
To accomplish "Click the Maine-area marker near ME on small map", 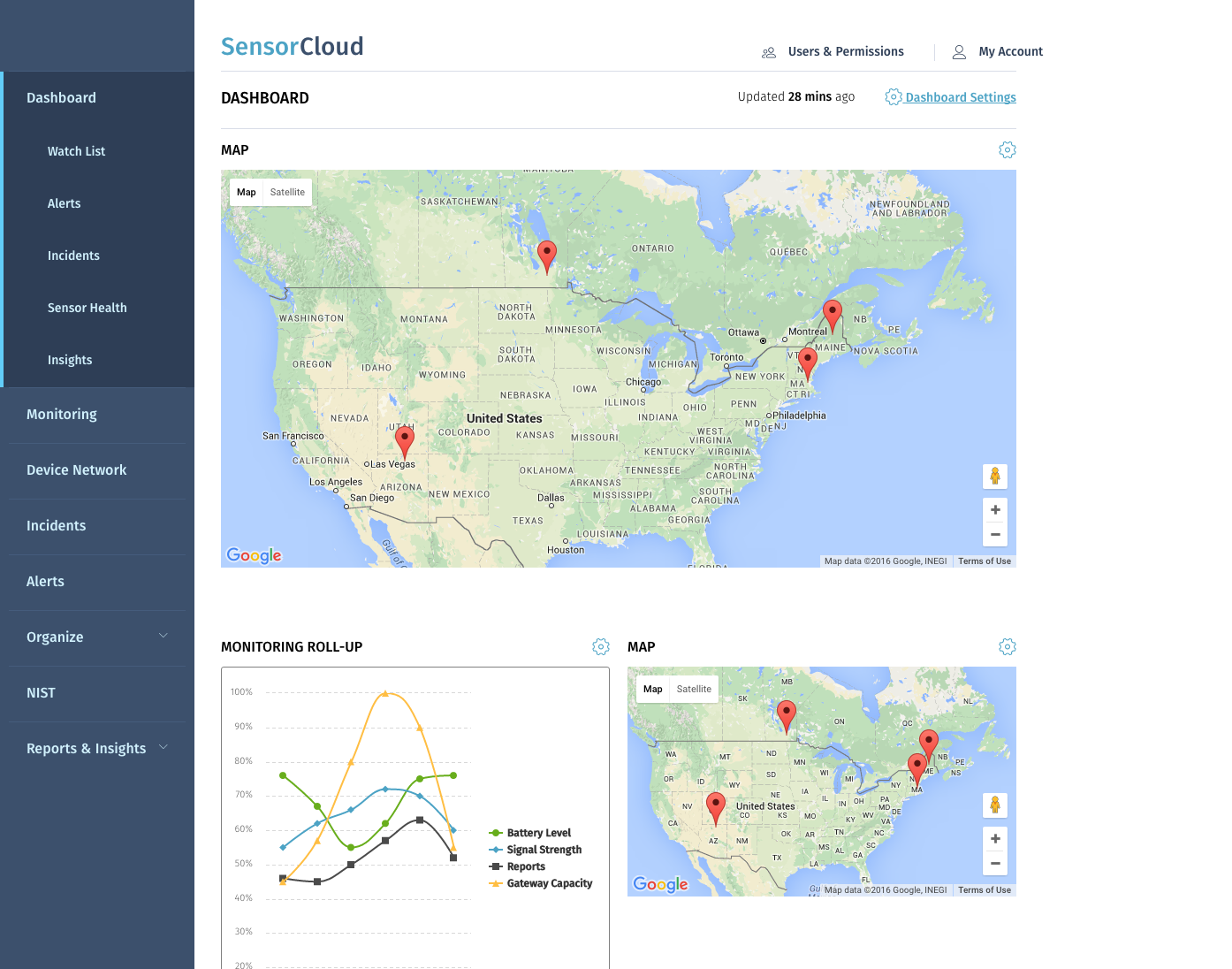I will [917, 770].
